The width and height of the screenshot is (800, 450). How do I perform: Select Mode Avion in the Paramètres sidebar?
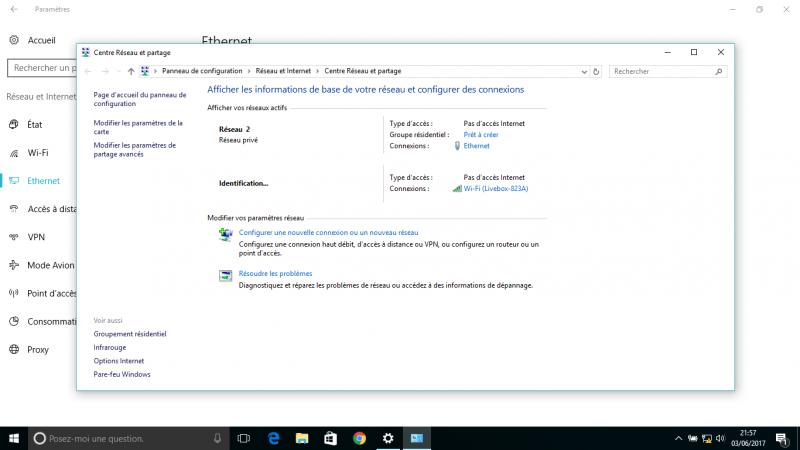[x=51, y=265]
